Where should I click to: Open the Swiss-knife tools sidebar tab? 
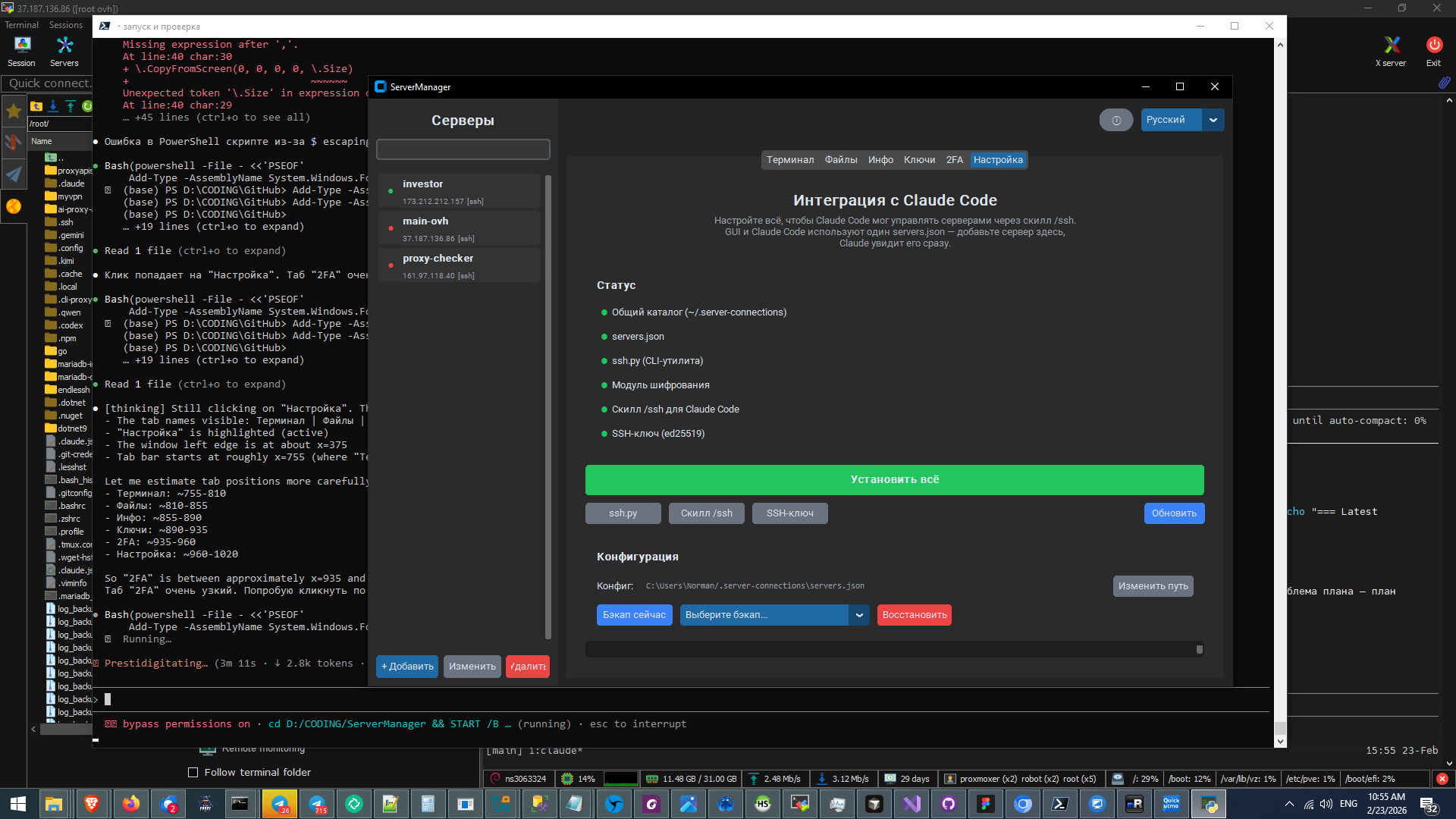14,142
